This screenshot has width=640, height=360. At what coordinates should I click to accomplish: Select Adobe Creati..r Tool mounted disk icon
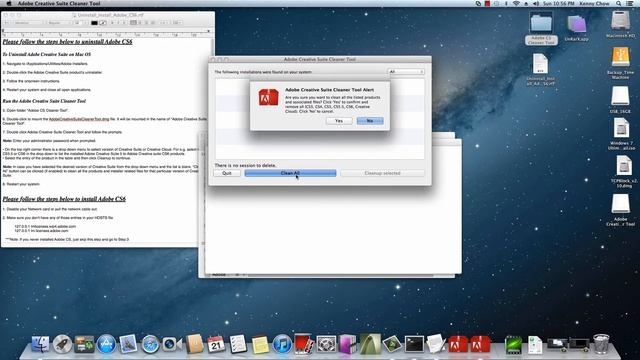[x=620, y=210]
